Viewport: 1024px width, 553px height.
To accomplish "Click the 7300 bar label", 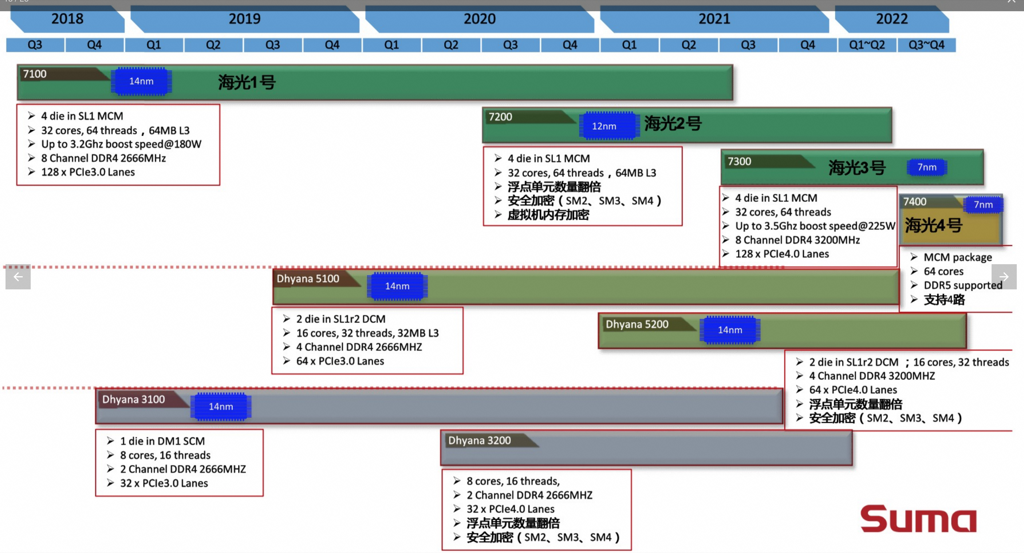I will point(739,161).
